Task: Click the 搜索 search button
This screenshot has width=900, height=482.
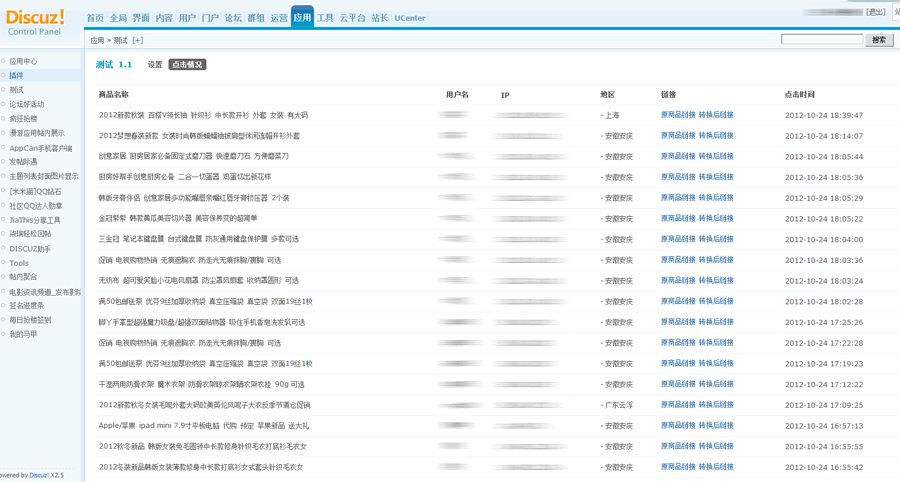Action: coord(879,40)
